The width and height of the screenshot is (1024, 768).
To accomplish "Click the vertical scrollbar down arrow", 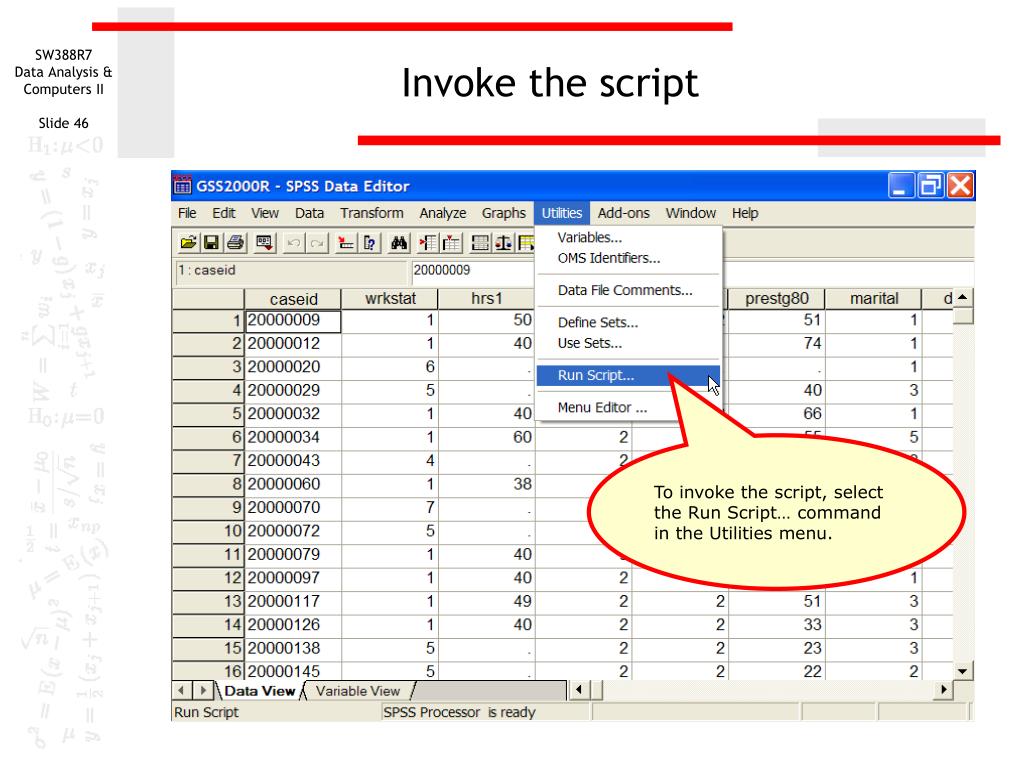I will (962, 671).
